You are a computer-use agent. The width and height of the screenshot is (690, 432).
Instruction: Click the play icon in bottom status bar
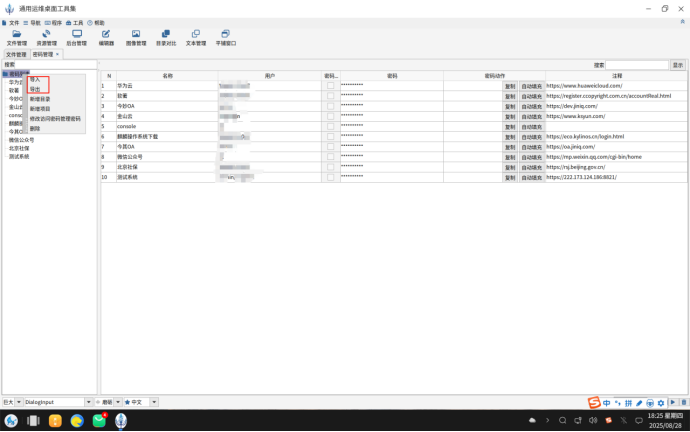(673, 402)
